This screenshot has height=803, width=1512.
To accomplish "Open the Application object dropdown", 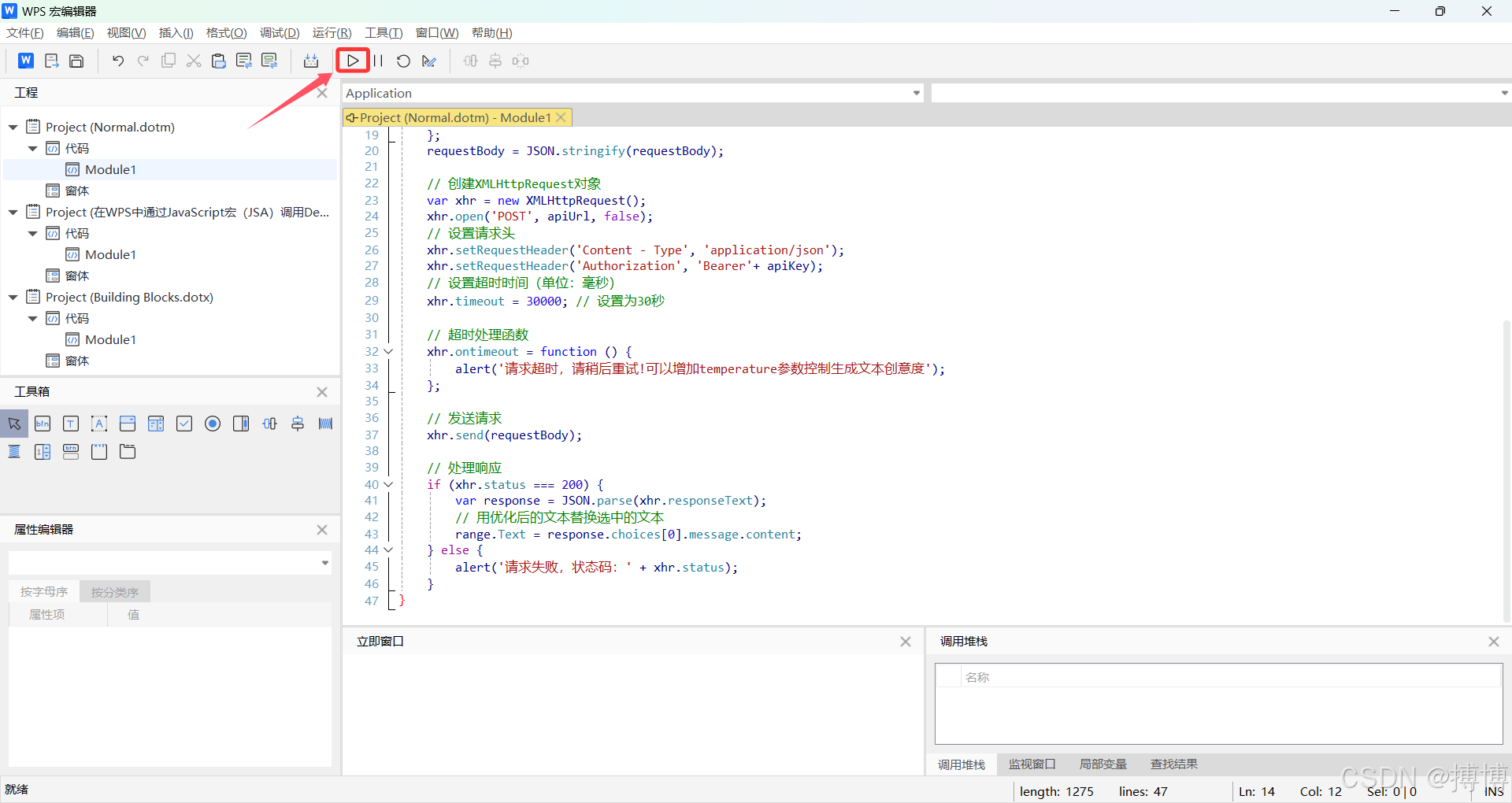I will click(x=917, y=93).
